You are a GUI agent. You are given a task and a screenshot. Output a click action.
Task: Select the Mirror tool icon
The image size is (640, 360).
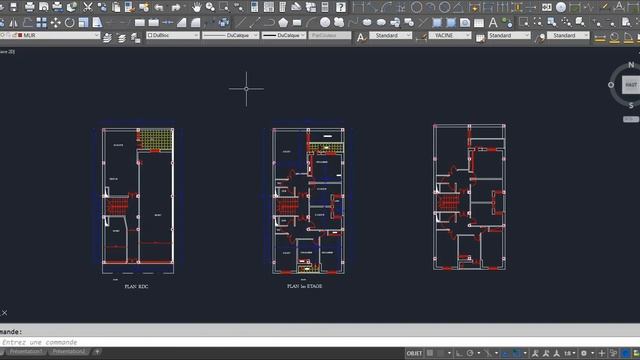pos(13,22)
